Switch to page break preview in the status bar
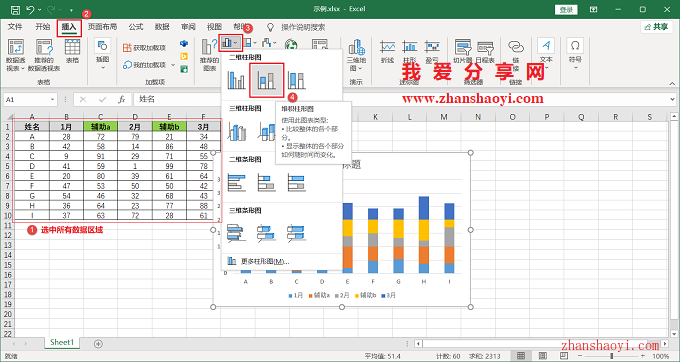This screenshot has height=362, width=680. (x=564, y=356)
